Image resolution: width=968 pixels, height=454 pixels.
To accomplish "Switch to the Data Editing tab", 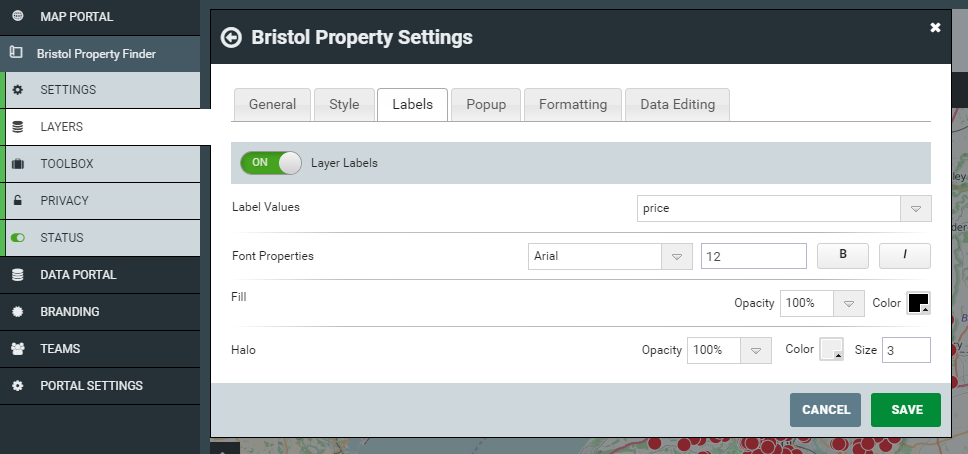I will pyautogui.click(x=677, y=104).
